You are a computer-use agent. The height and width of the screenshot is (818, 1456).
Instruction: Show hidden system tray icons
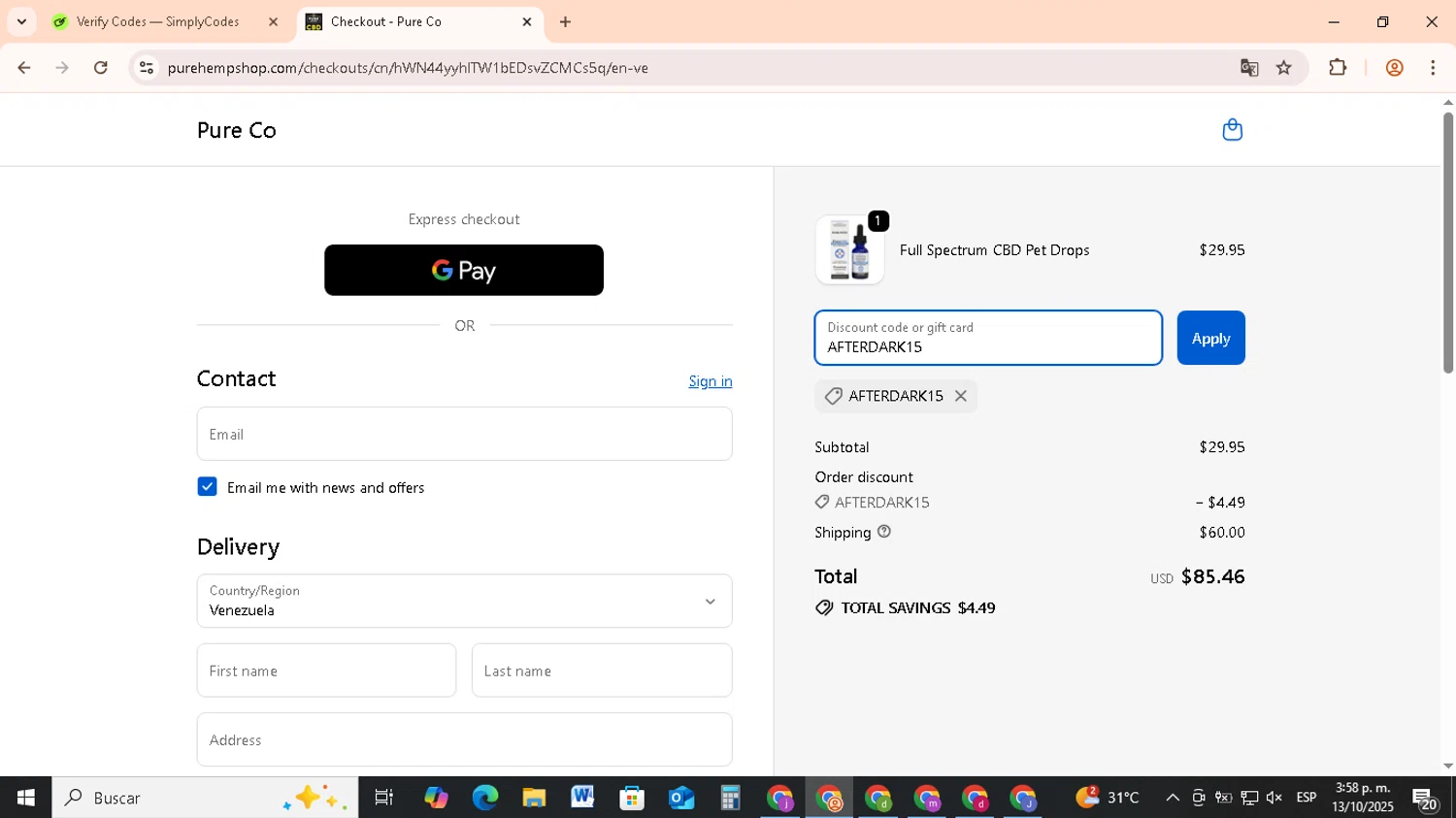pyautogui.click(x=1173, y=798)
